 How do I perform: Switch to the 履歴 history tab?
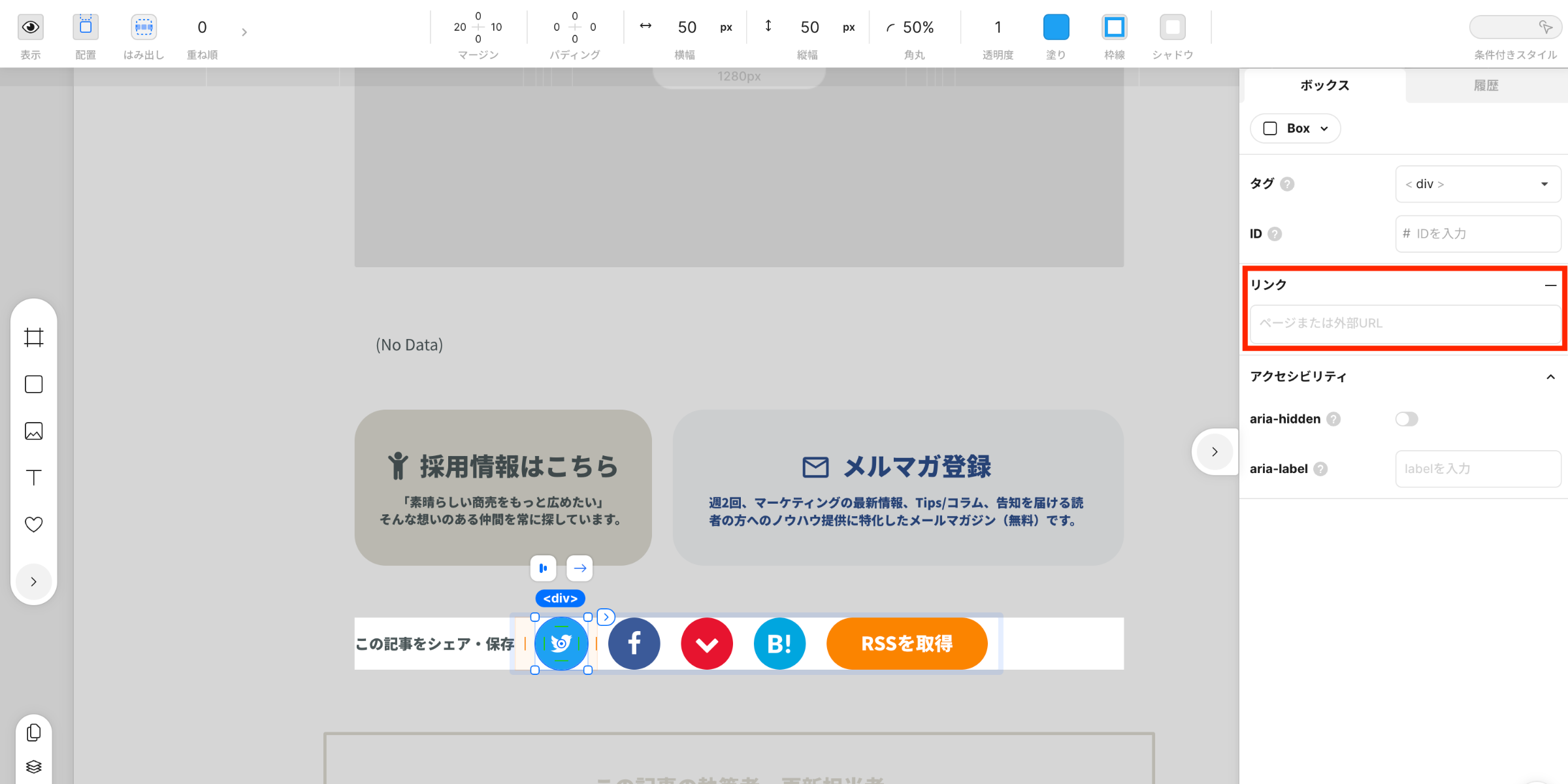click(1486, 86)
